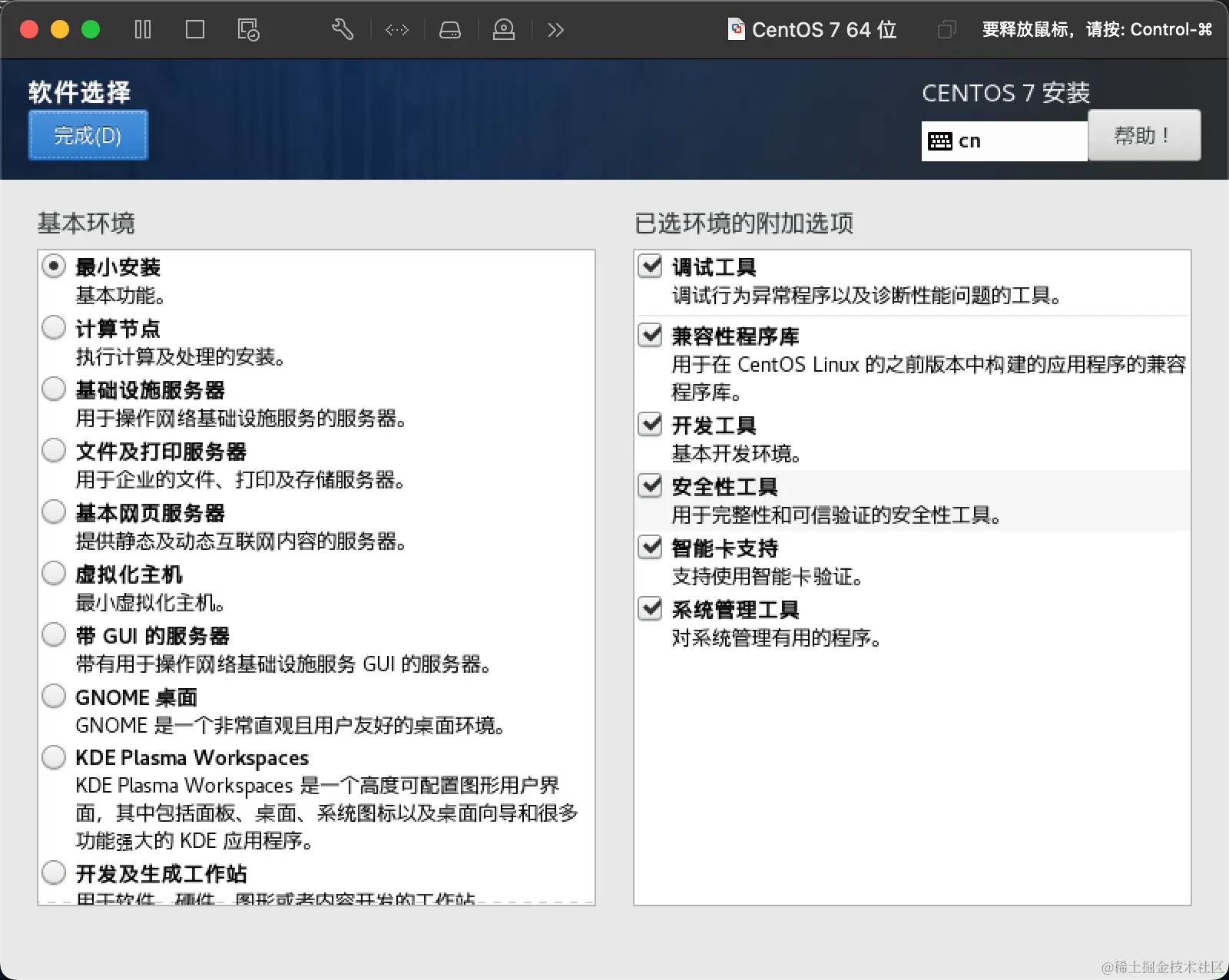Select the 文件及打印服务器 radio button
Viewport: 1229px width, 980px height.
click(x=54, y=451)
